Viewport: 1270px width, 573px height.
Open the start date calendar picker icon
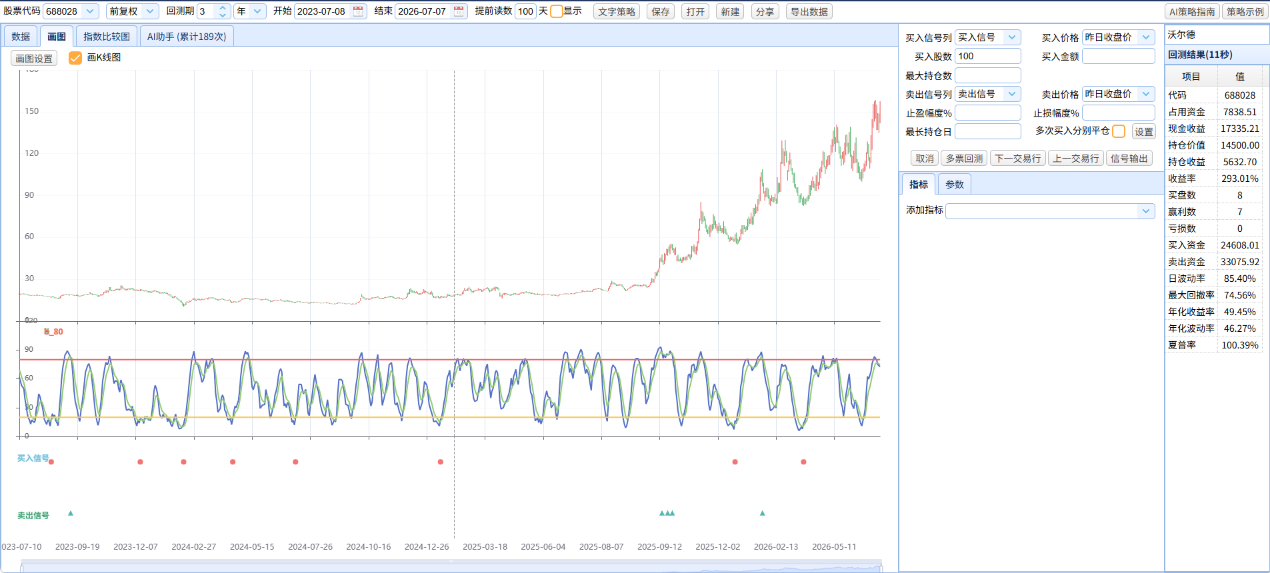tap(358, 11)
